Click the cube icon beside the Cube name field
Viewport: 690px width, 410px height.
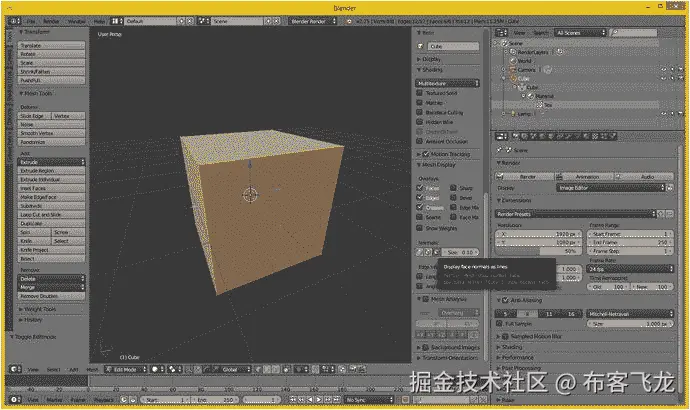pos(421,46)
